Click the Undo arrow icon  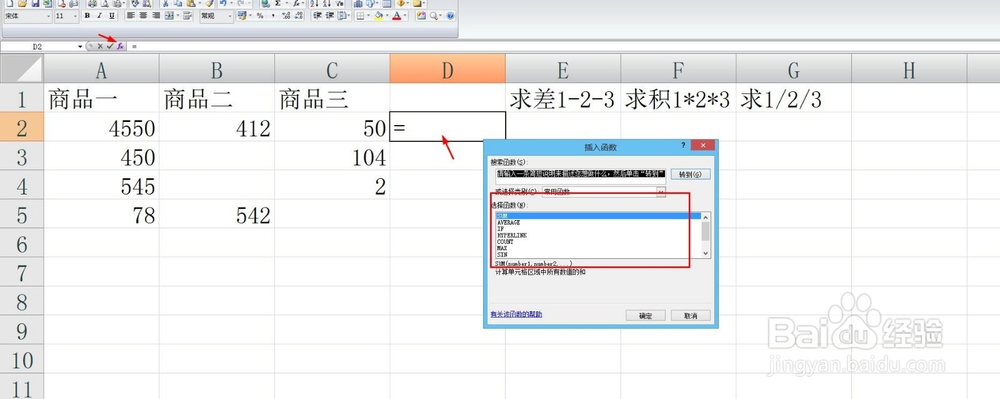coord(223,4)
